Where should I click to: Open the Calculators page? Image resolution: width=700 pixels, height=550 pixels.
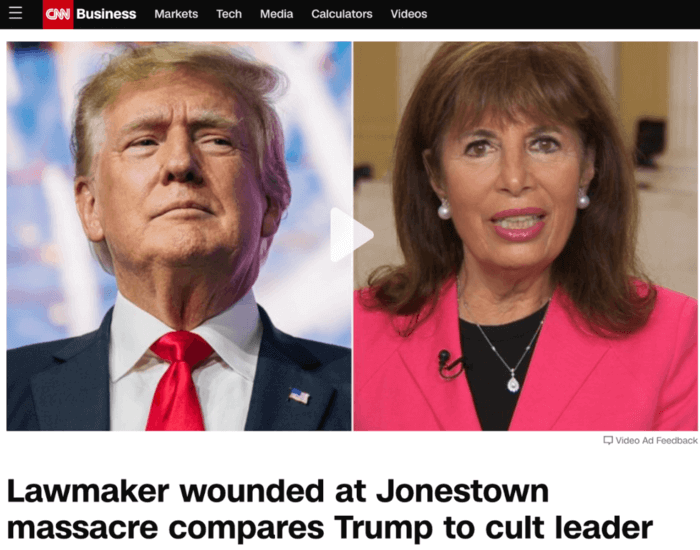tap(342, 14)
